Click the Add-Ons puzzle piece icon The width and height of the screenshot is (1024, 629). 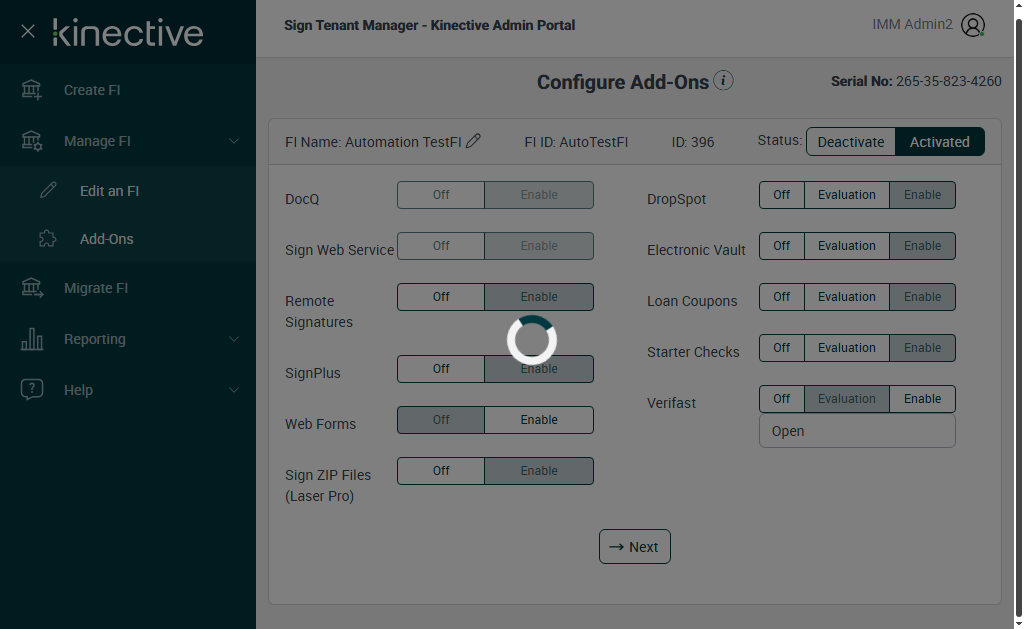[x=48, y=238]
